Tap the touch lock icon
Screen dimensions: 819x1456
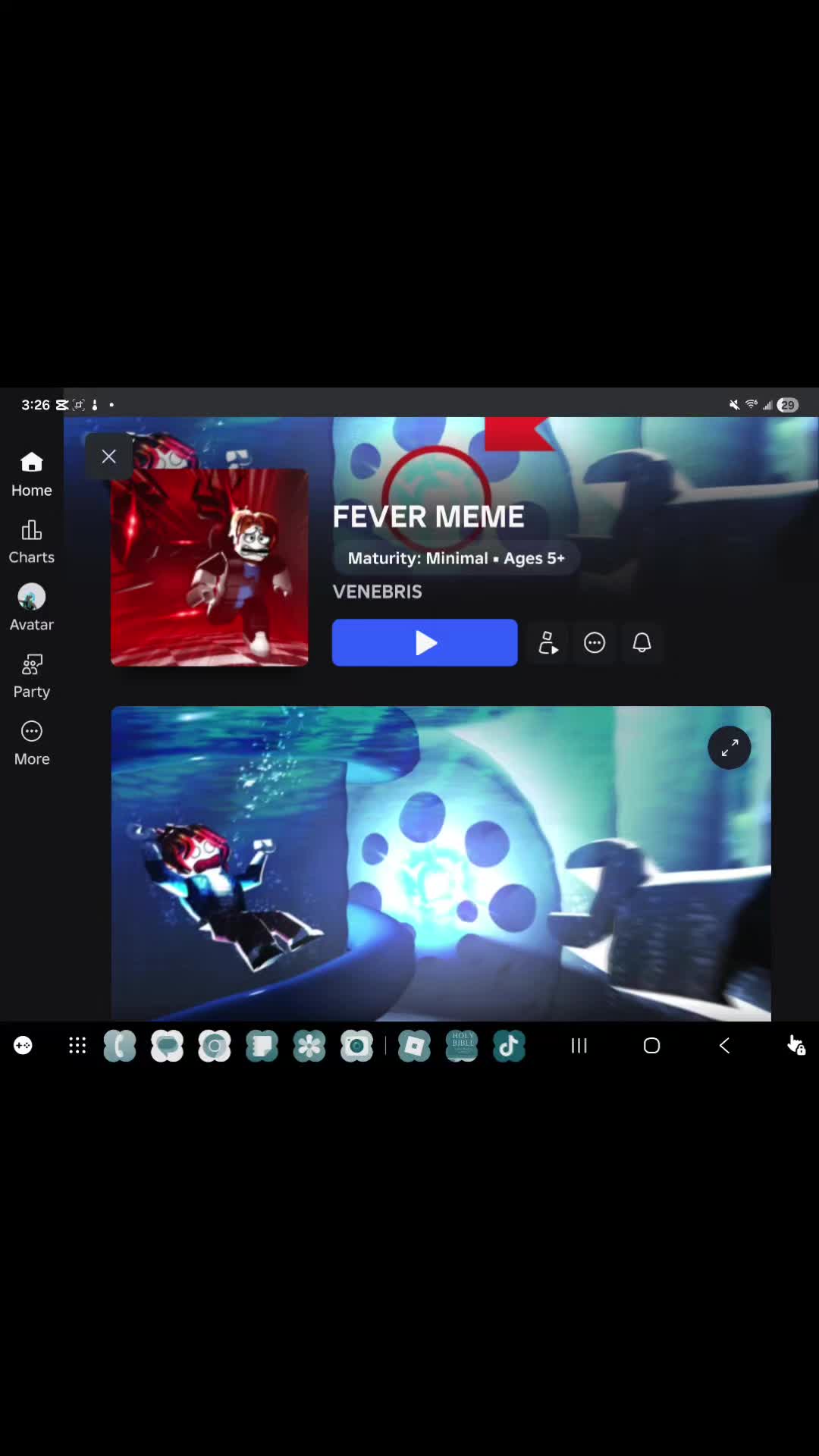click(795, 1045)
